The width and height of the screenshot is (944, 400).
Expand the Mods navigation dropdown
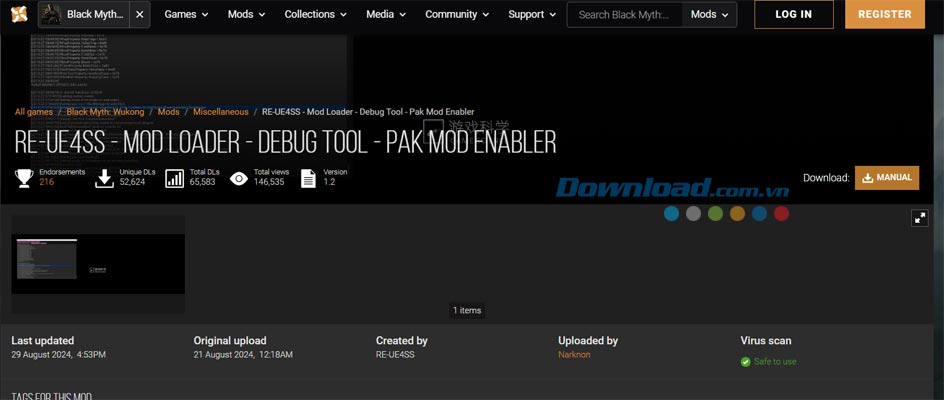point(246,15)
